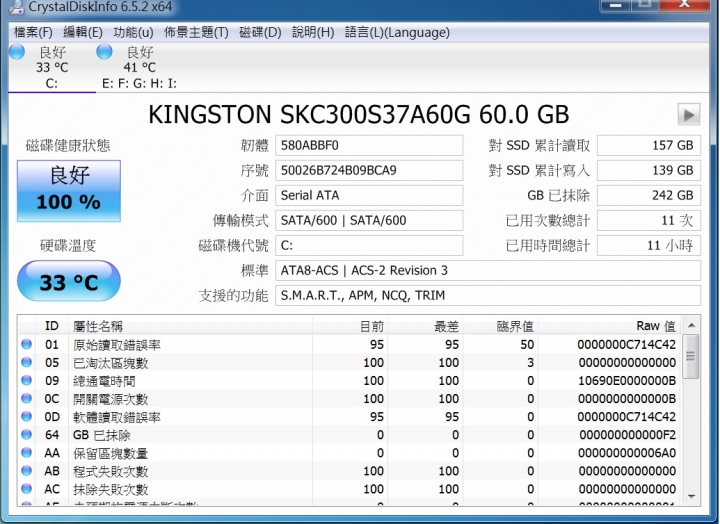This screenshot has height=524, width=720.
Task: Click status dot of attribute AC 抹除失敗次數
Action: point(27,489)
